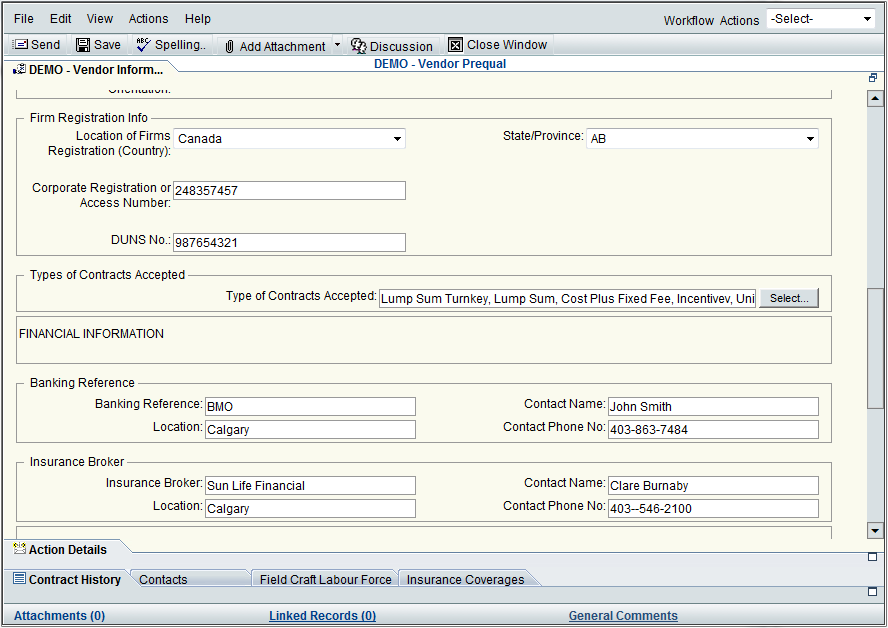Viewport: 888px width, 628px height.
Task: Open the Location of Firms Registration country dropdown
Action: coord(397,139)
